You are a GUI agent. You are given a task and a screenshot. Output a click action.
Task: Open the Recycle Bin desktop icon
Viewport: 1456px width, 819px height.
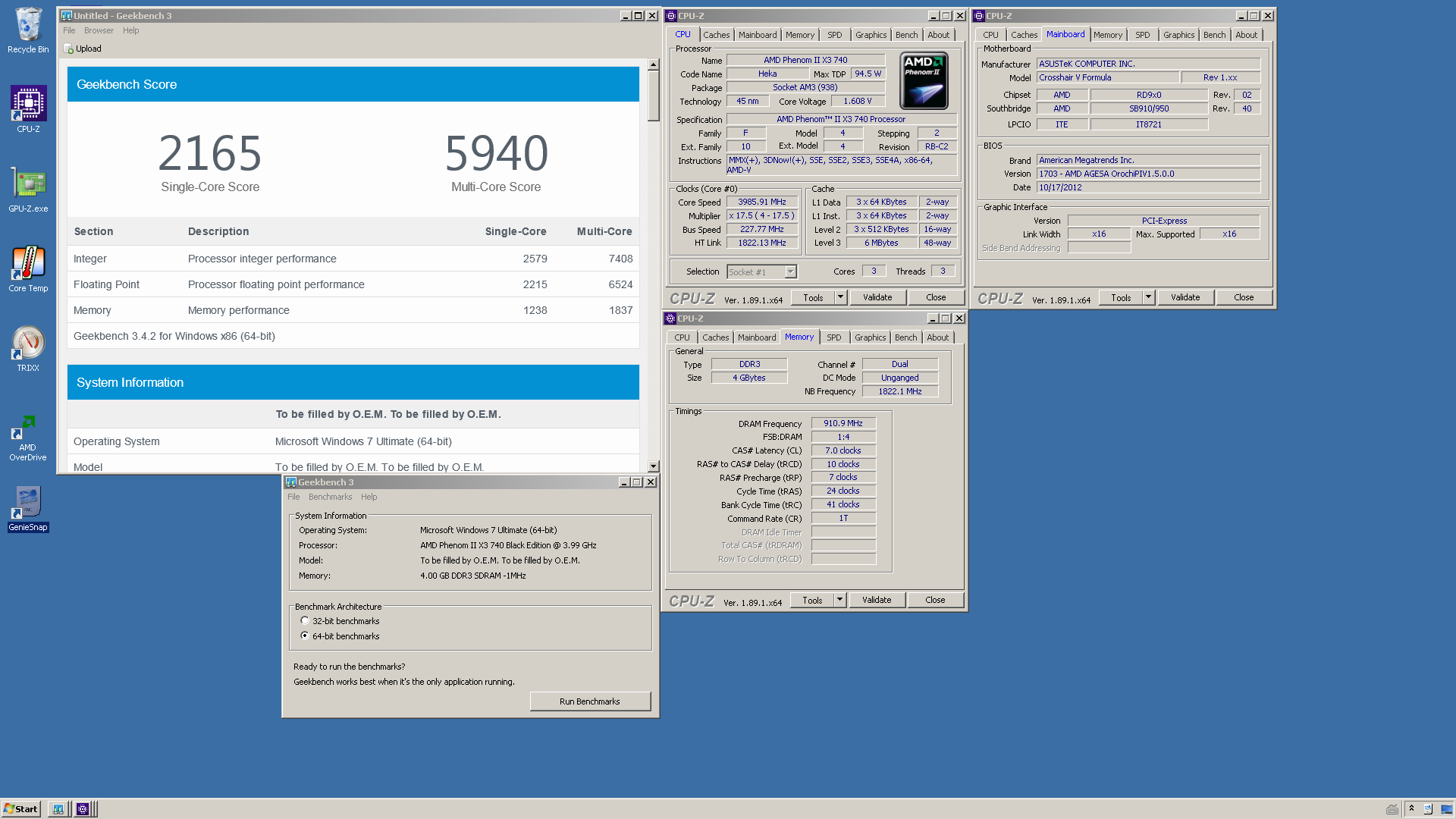(x=28, y=30)
